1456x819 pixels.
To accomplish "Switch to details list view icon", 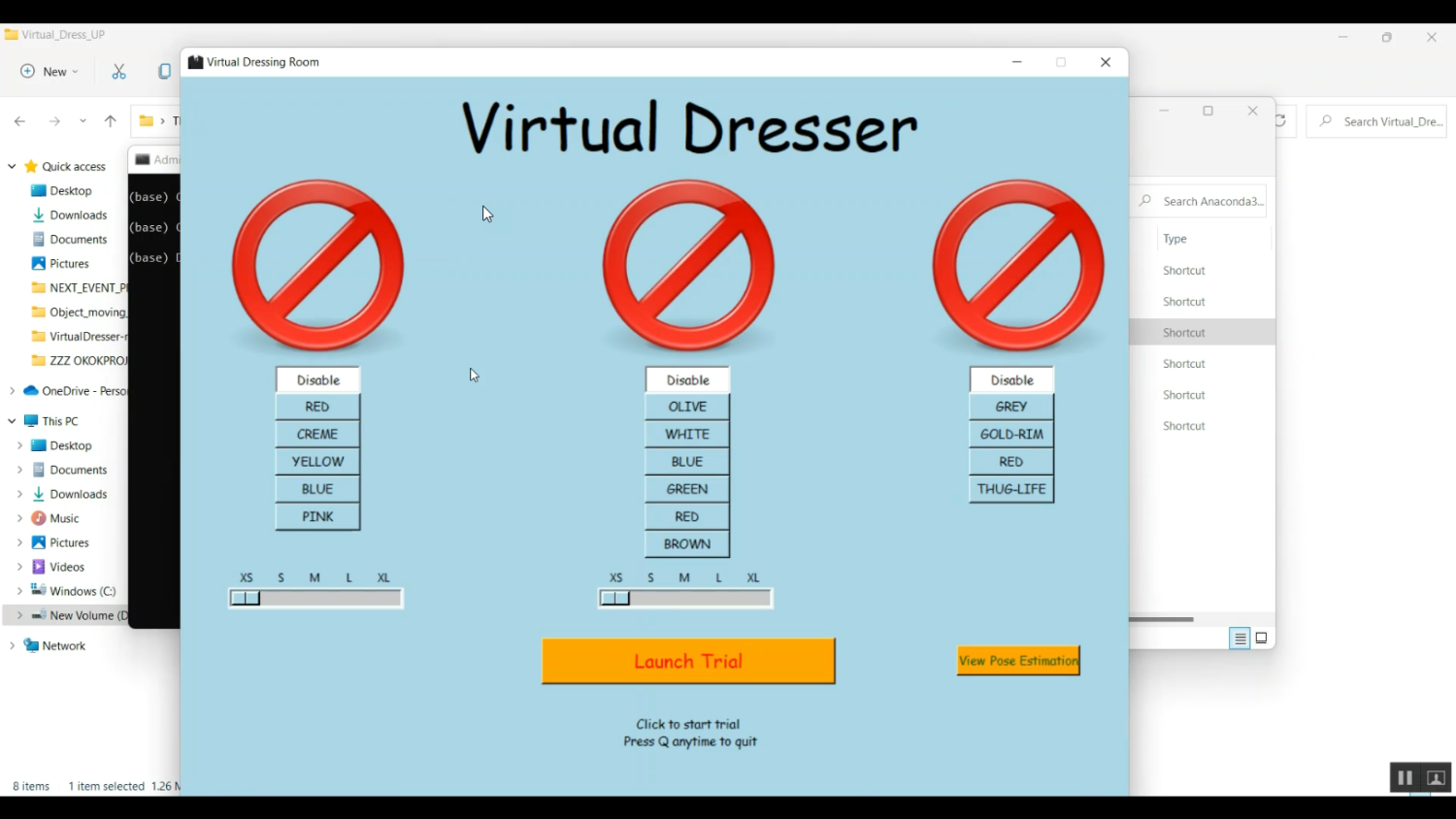I will click(1240, 639).
